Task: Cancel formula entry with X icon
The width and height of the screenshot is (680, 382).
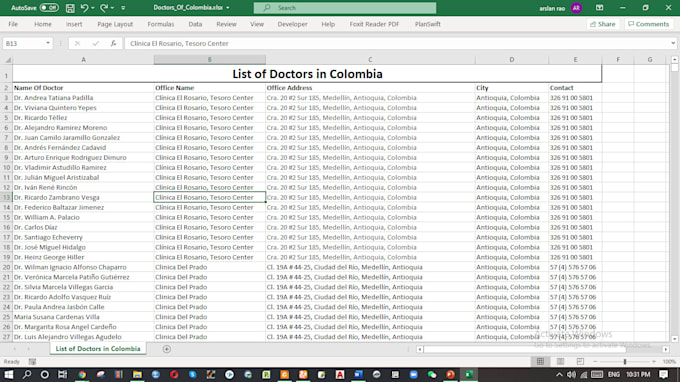Action: pyautogui.click(x=77, y=43)
